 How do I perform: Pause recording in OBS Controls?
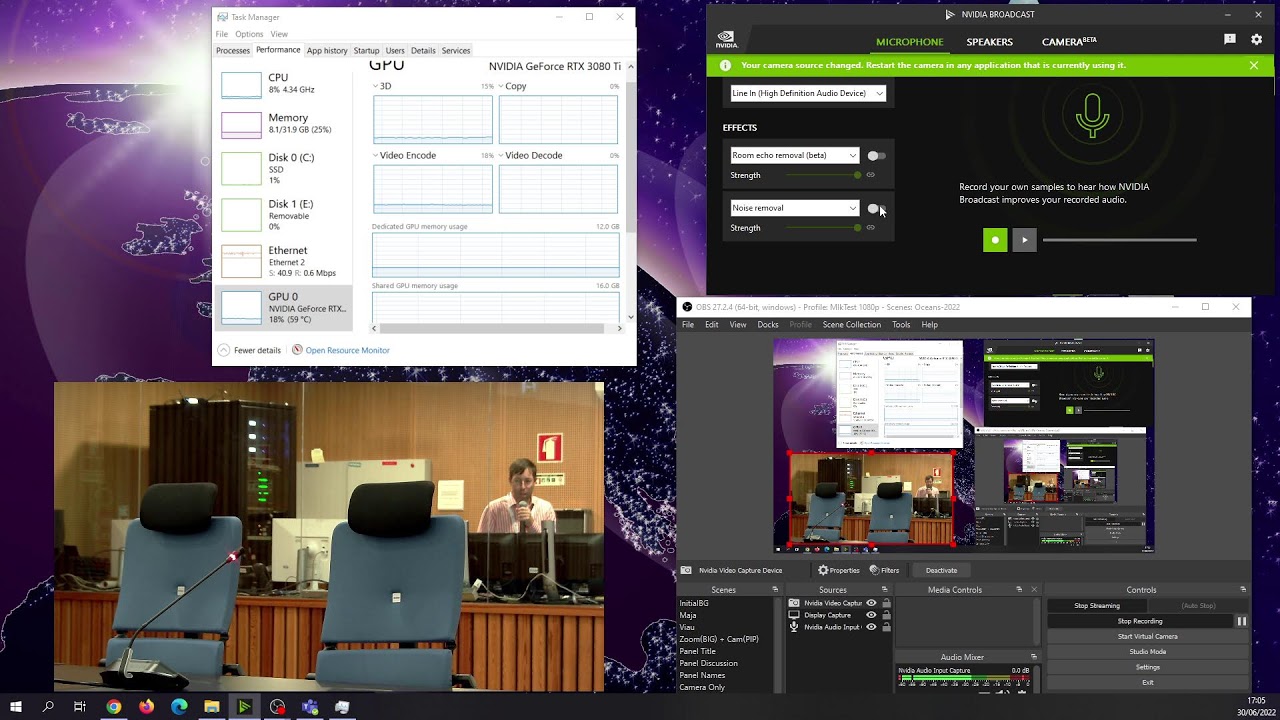[1241, 621]
